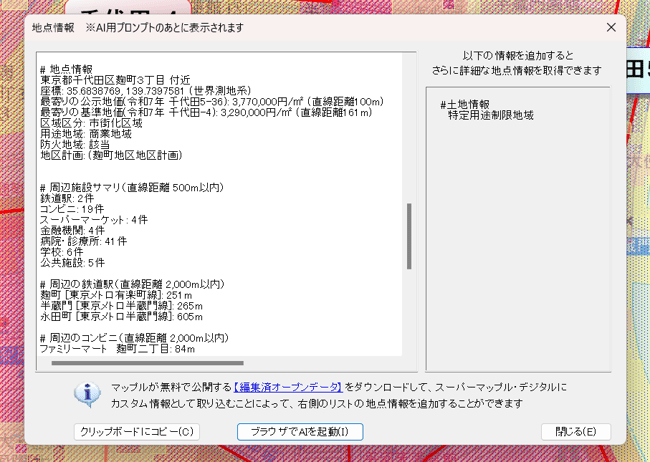Click the 周辺施設サマリ heading line
This screenshot has width=650, height=462.
pyautogui.click(x=132, y=187)
